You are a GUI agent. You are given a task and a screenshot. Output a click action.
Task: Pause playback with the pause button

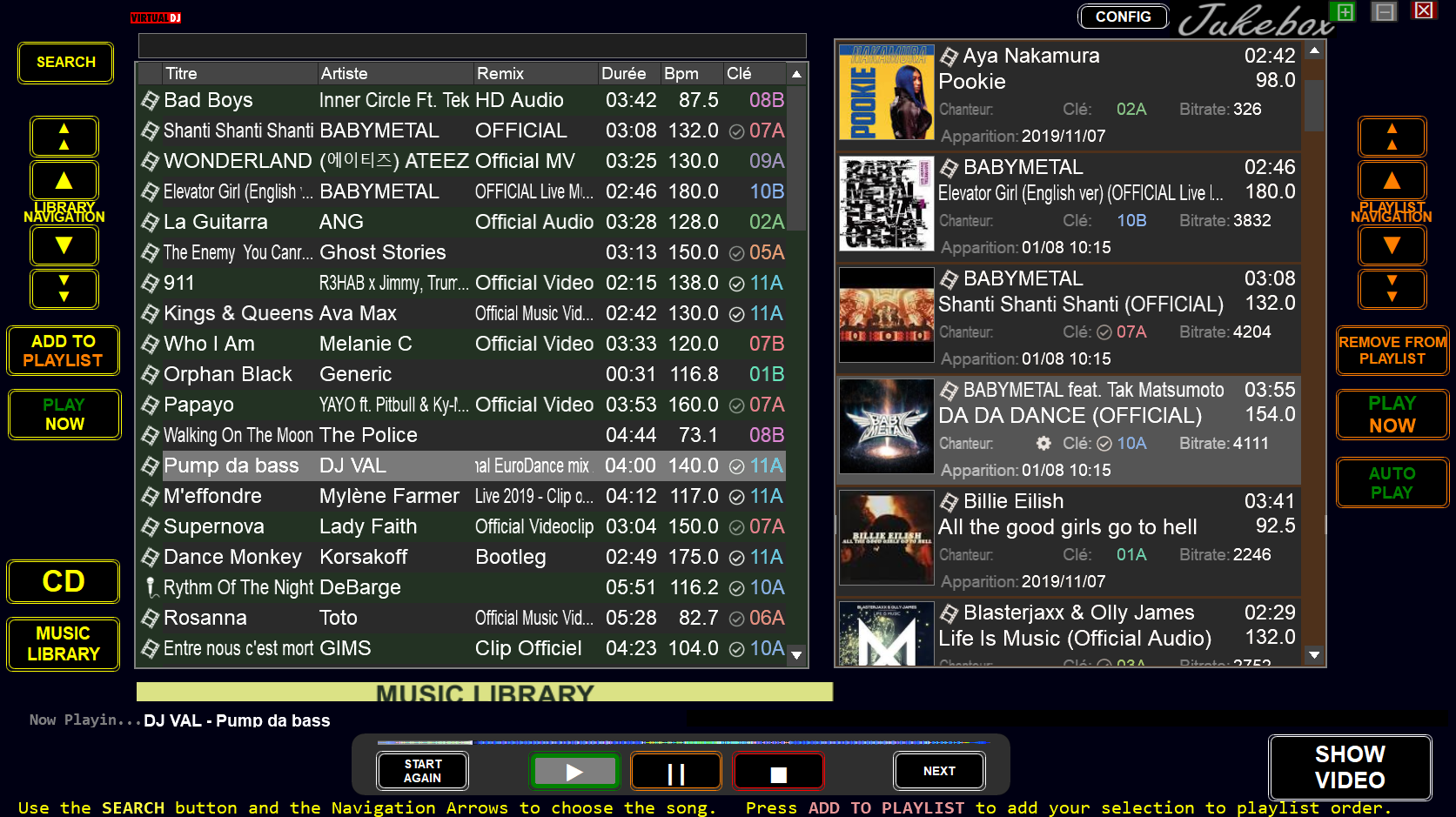[x=676, y=772]
